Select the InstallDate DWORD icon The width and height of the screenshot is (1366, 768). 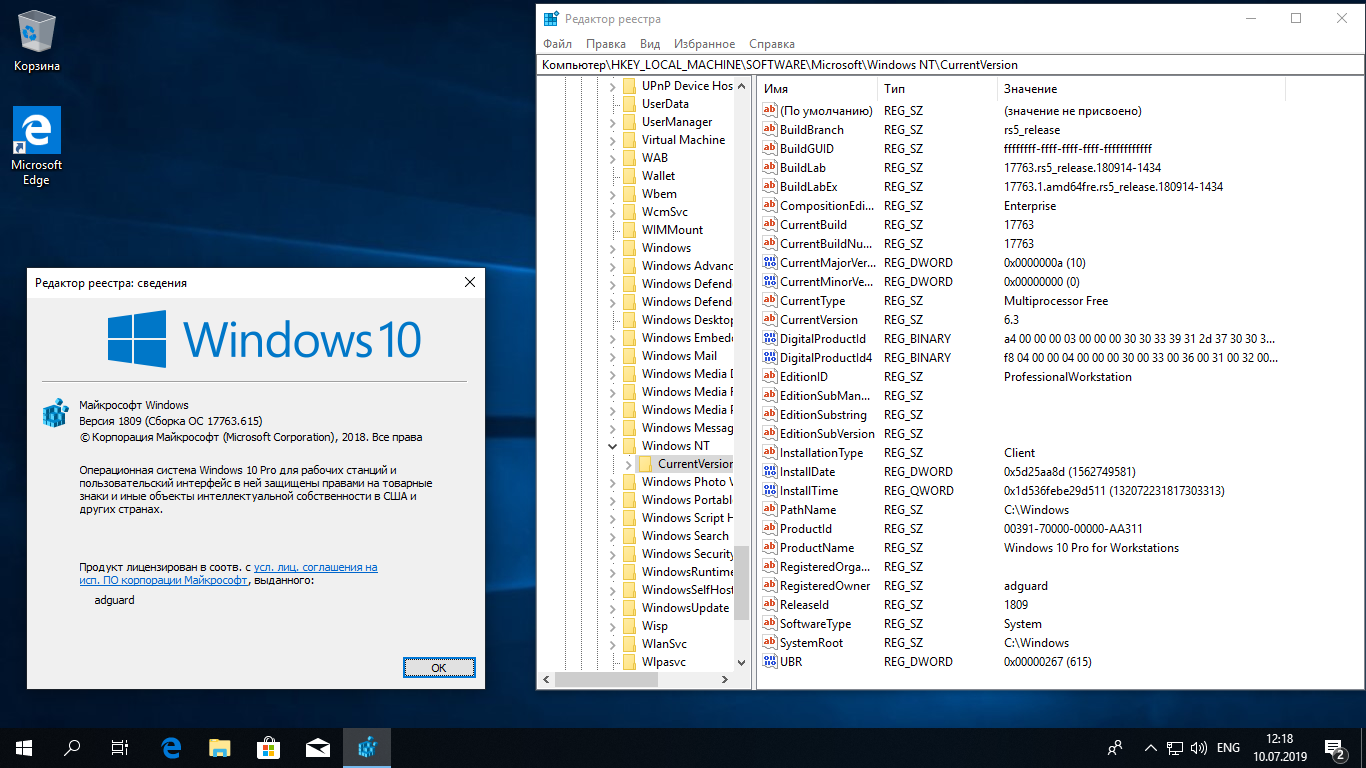pyautogui.click(x=769, y=472)
